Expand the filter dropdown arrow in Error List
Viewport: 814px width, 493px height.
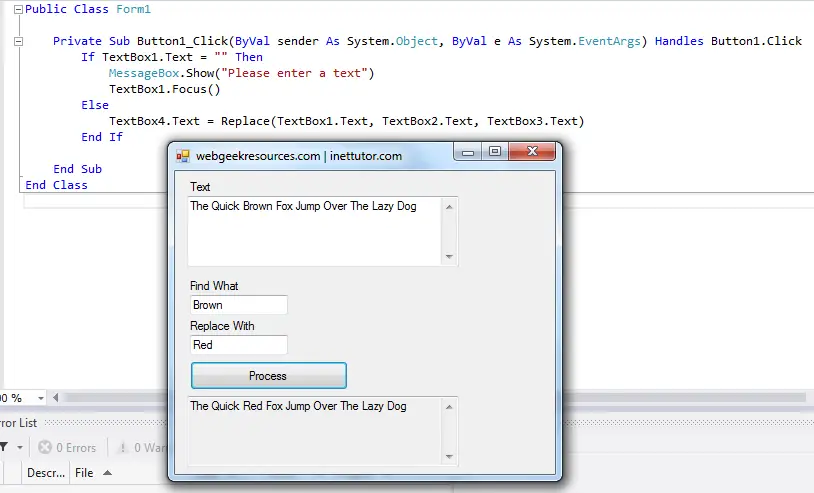click(19, 448)
